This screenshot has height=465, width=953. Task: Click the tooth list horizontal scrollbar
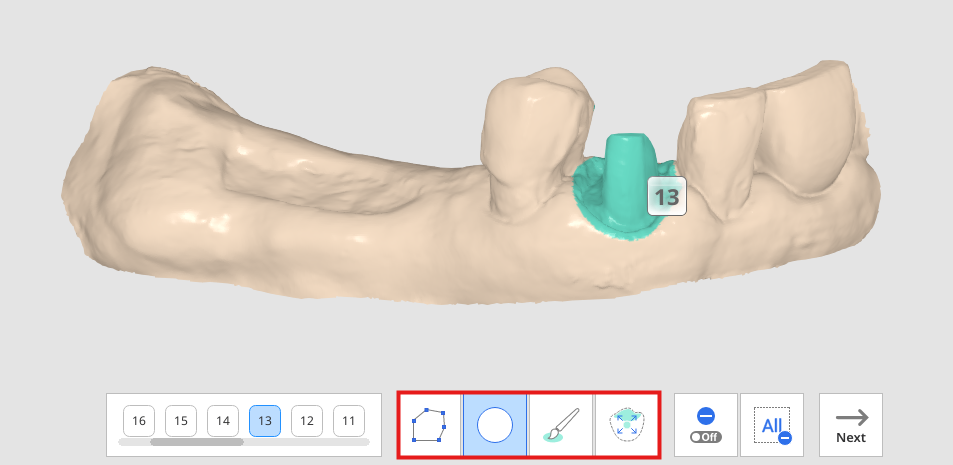pos(244,442)
